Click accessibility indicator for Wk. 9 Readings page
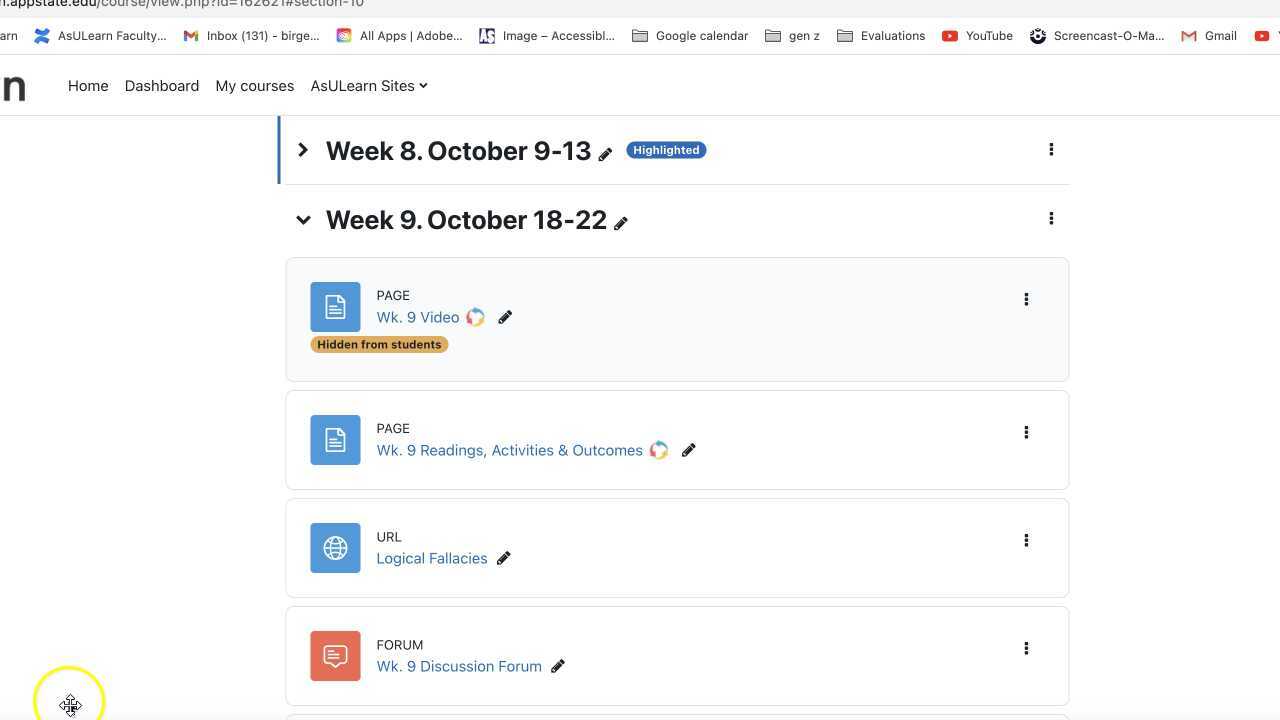This screenshot has width=1280, height=720. tap(659, 451)
